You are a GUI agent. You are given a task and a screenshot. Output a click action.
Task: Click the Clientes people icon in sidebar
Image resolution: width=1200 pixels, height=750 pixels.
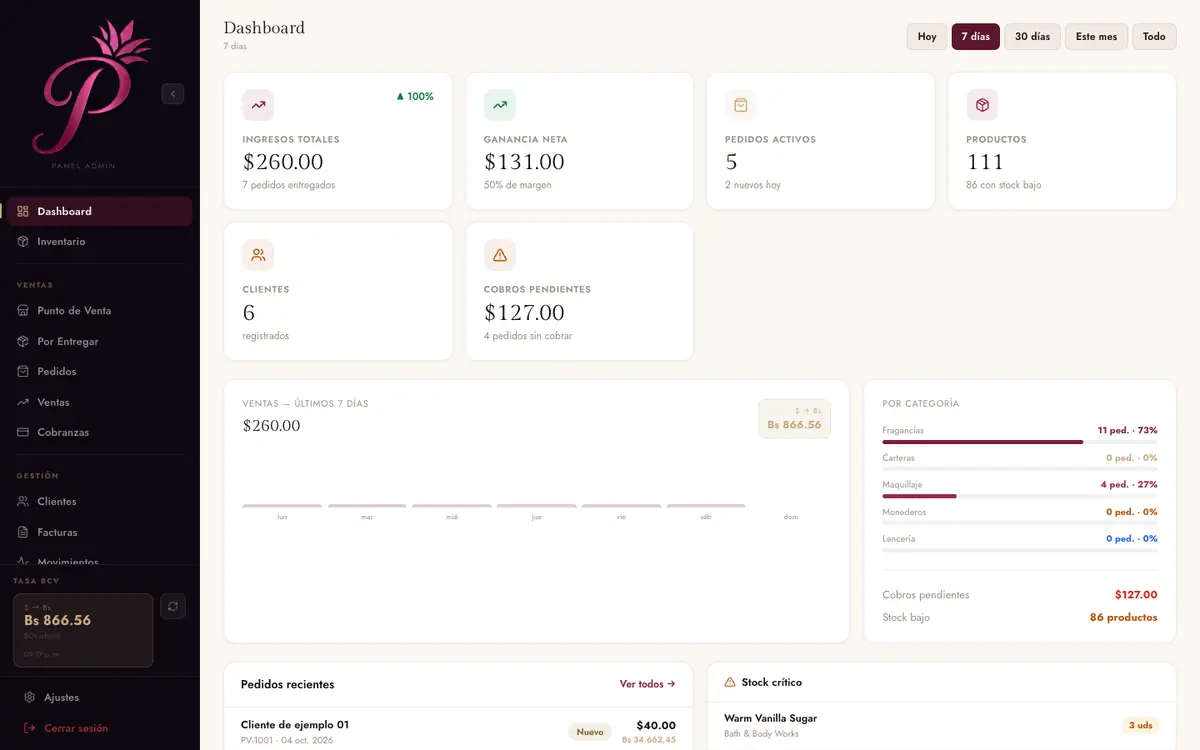23,501
